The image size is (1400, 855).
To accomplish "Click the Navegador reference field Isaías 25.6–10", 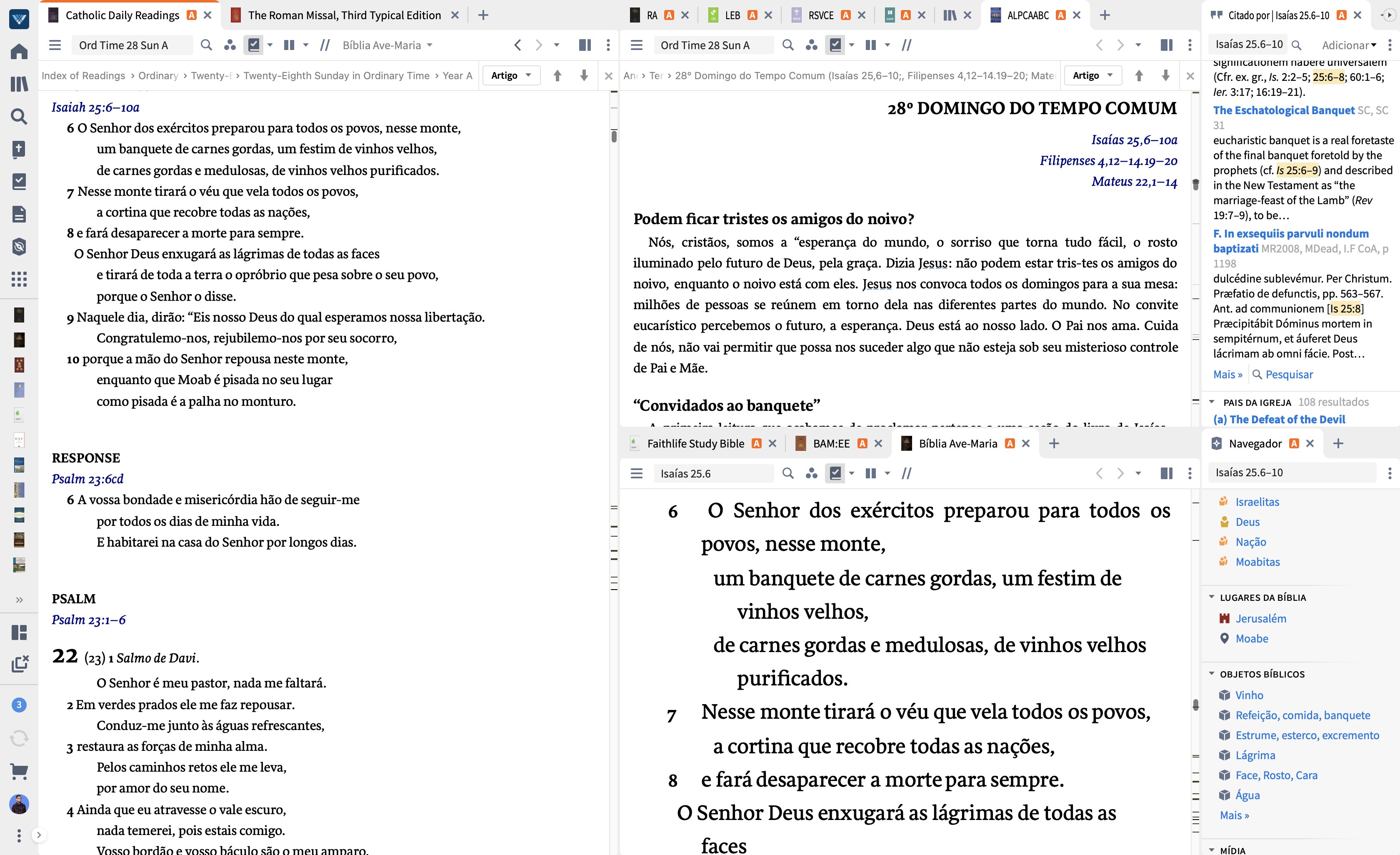I will click(x=1292, y=472).
